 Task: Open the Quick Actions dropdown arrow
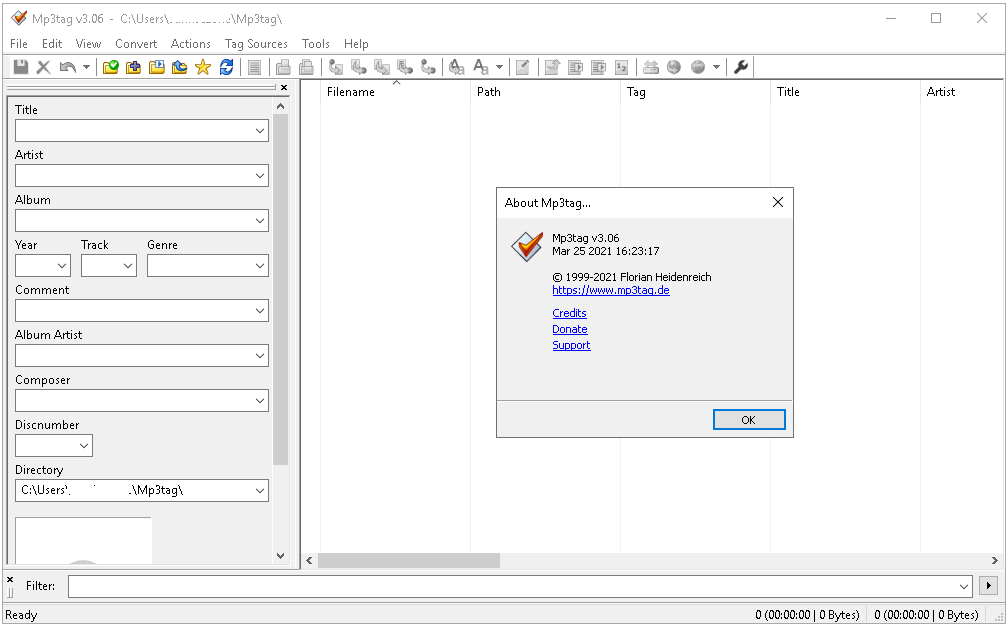pos(499,67)
